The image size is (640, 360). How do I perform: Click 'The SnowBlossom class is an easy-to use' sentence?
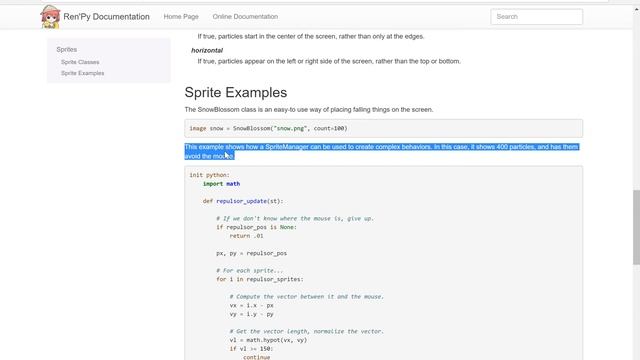click(x=309, y=109)
